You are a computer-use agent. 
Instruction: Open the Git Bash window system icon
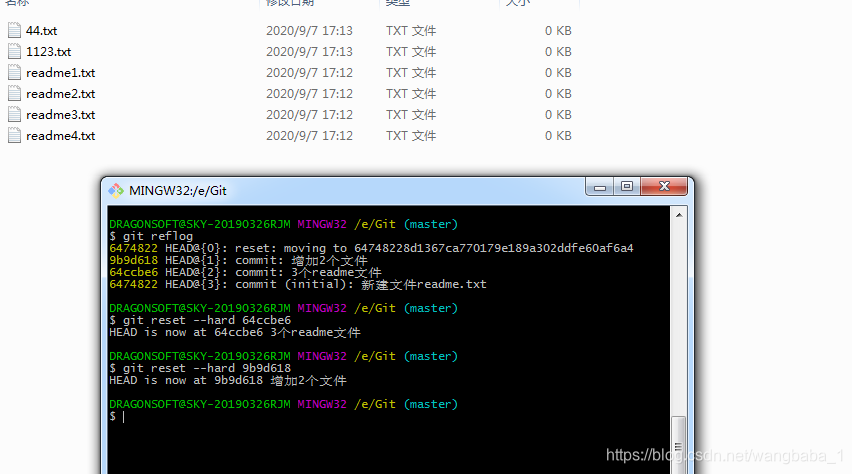click(x=116, y=191)
